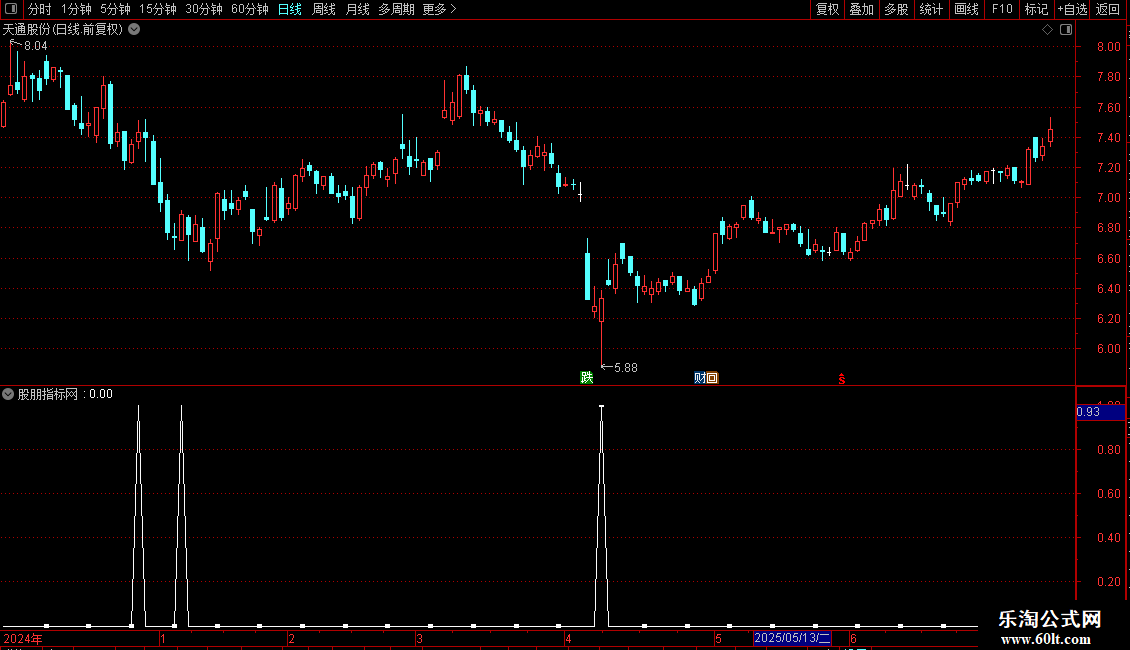Click 返回 to go back

[x=1108, y=9]
